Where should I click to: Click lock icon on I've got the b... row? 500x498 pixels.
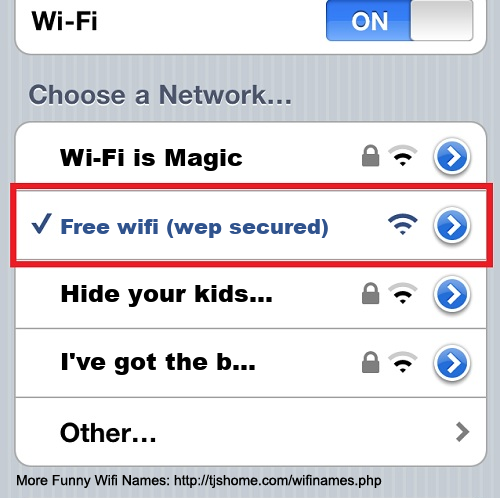click(370, 362)
